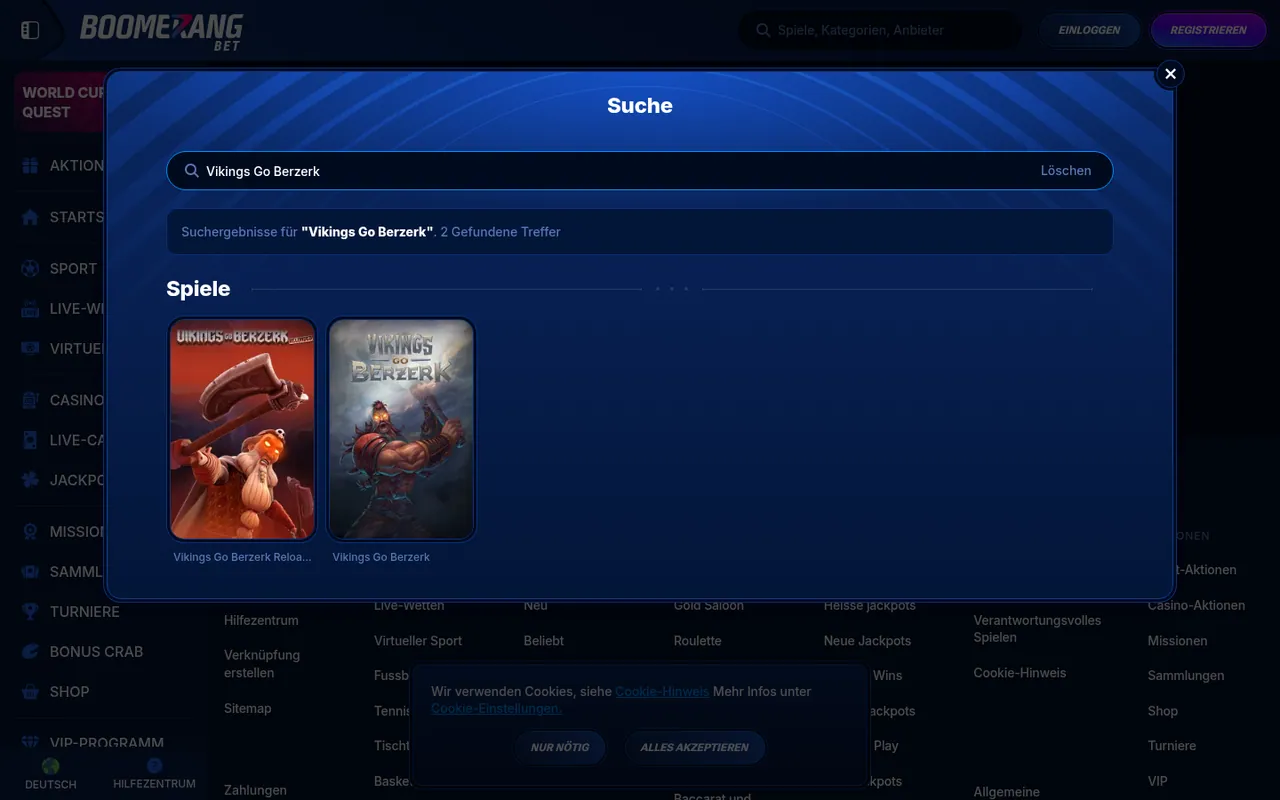Open the Neue Jackpots footer link

click(x=867, y=640)
